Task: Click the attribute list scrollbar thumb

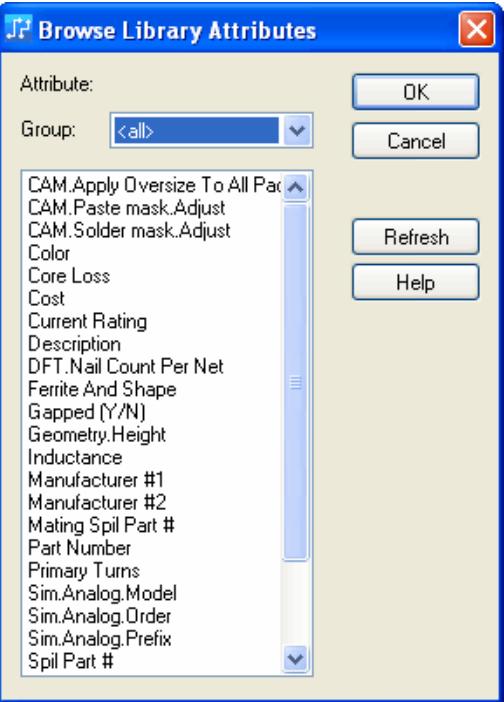Action: [x=295, y=381]
